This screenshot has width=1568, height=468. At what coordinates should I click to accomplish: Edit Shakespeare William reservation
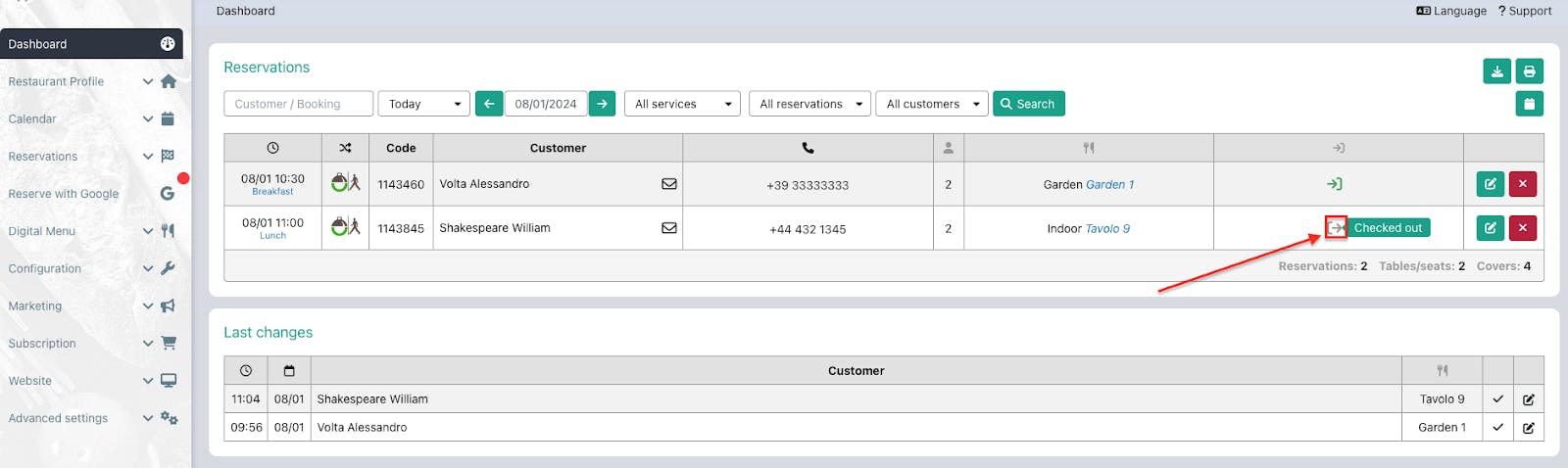tap(1490, 228)
